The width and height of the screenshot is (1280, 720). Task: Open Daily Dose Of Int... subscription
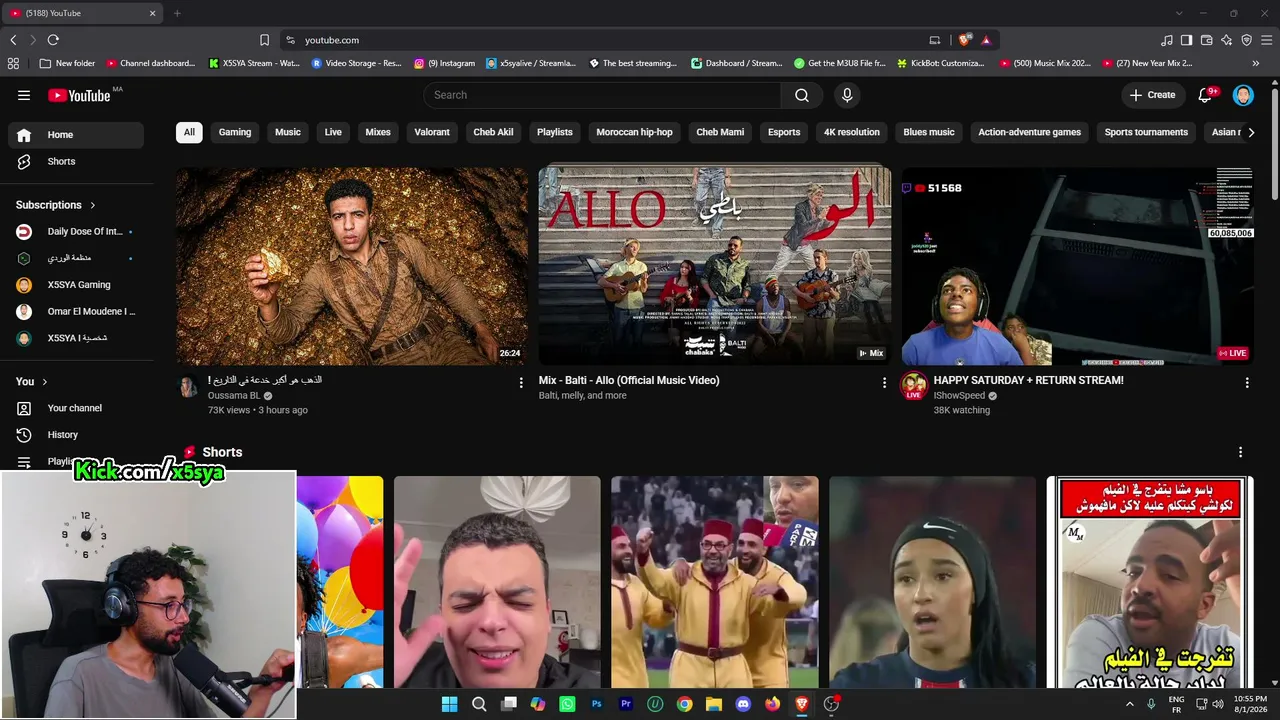(76, 232)
